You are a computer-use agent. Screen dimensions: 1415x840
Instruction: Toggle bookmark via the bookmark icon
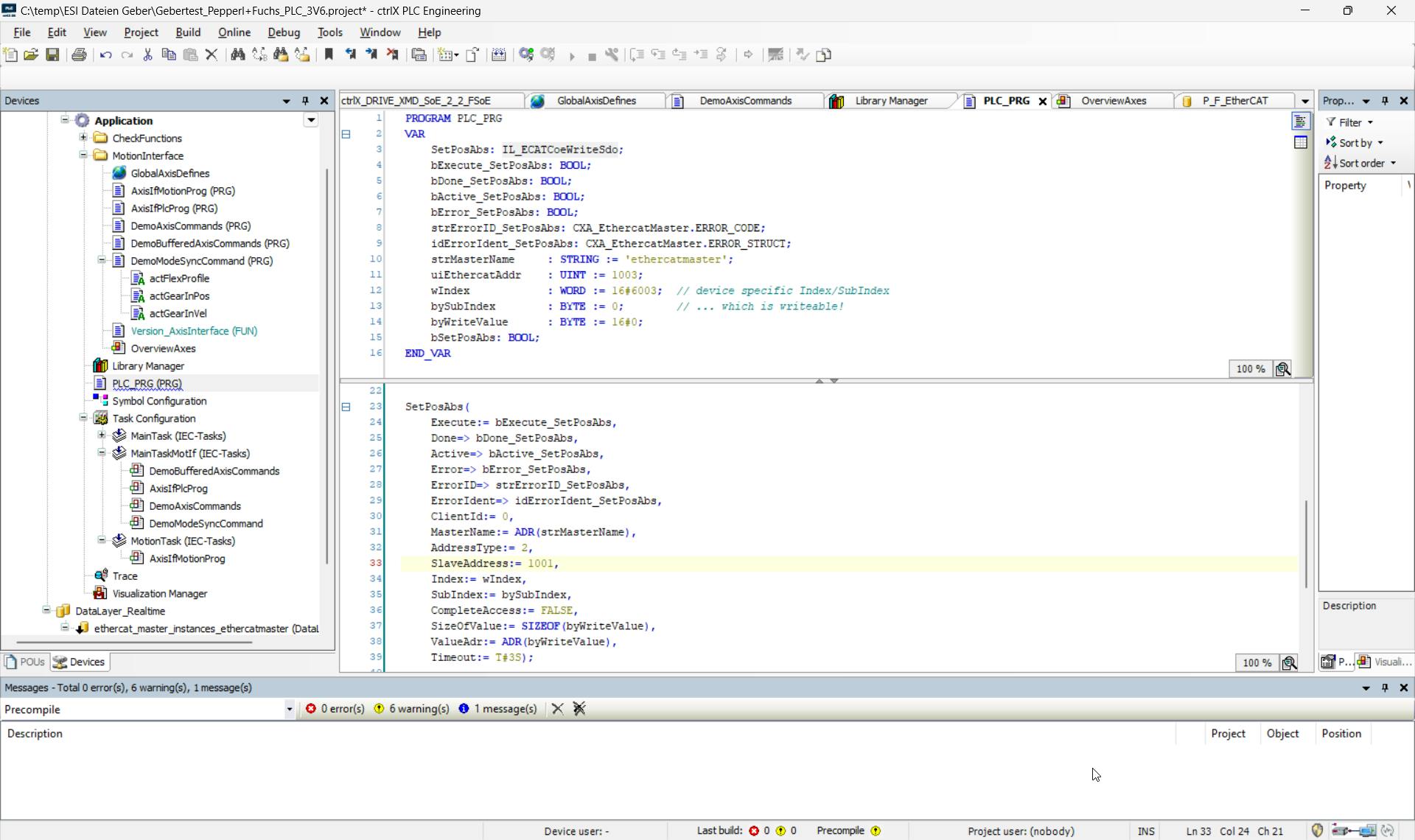coord(329,55)
